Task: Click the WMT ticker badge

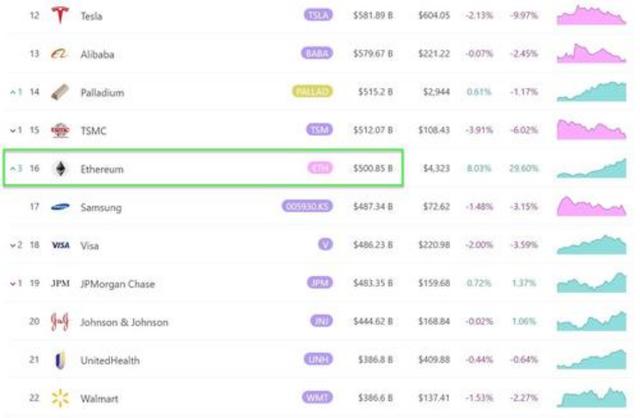Action: point(318,399)
